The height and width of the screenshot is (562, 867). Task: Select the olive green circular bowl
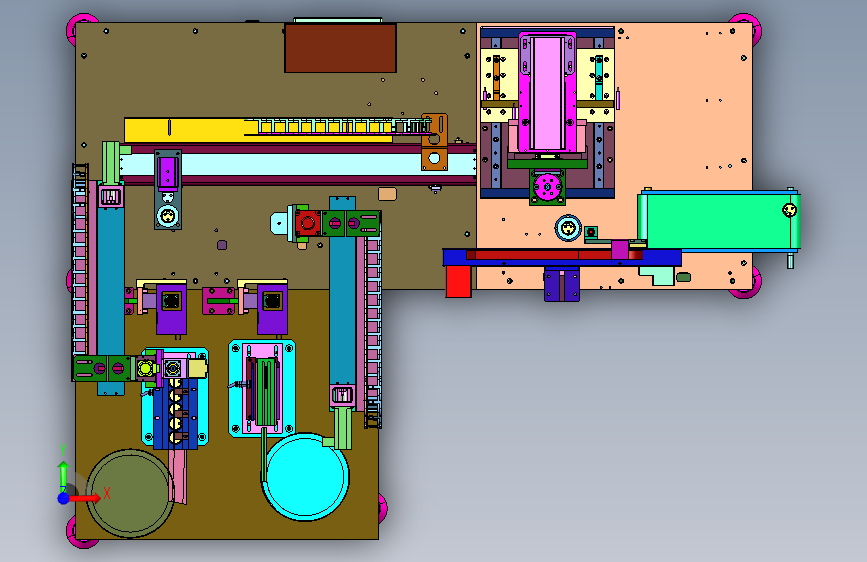130,493
